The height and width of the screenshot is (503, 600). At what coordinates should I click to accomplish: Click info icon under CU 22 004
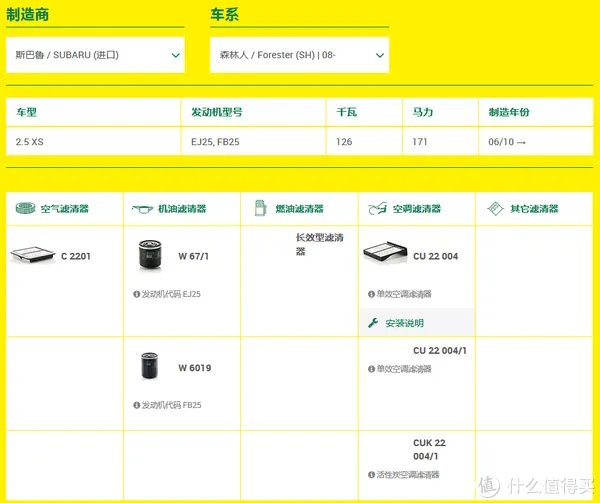[371, 294]
